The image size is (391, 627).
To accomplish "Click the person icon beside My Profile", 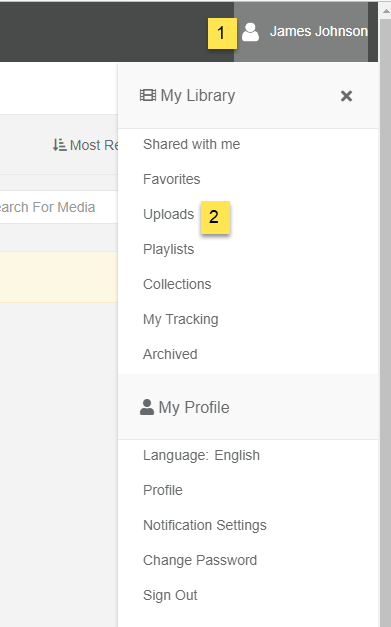I will coord(147,407).
